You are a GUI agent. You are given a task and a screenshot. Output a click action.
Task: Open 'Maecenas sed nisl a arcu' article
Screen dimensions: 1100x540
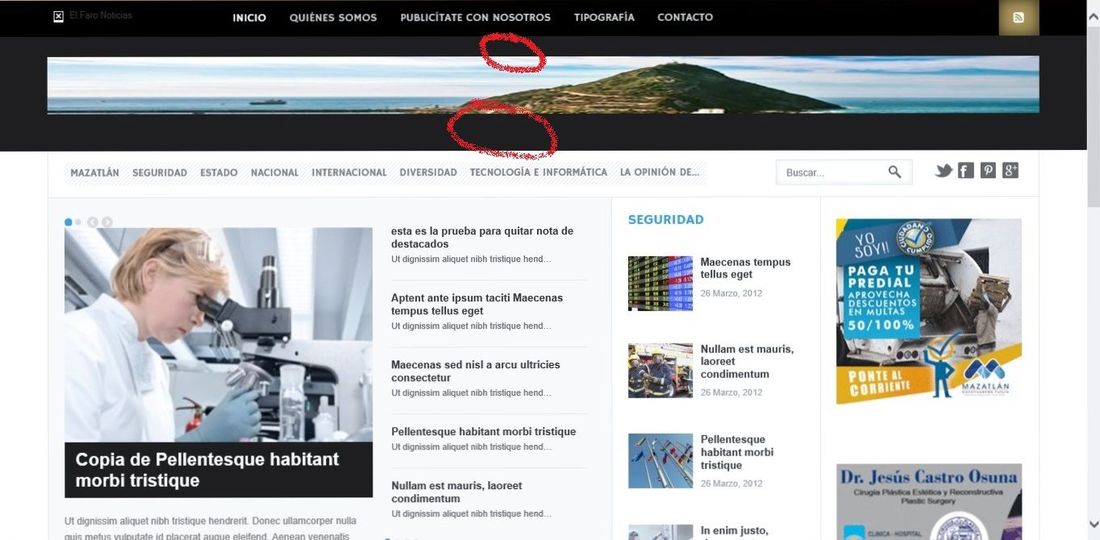pyautogui.click(x=476, y=371)
